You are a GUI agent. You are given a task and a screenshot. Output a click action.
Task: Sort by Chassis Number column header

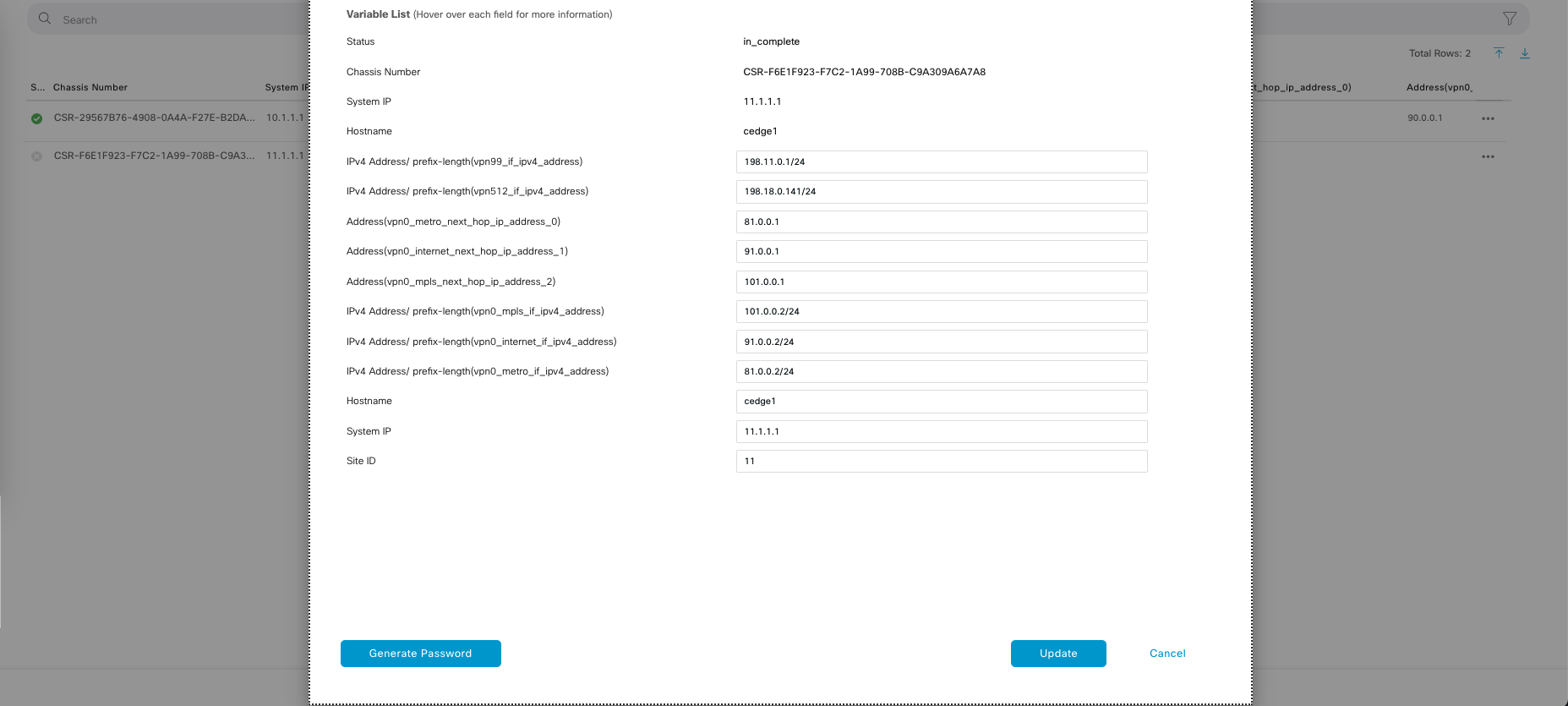coord(90,87)
